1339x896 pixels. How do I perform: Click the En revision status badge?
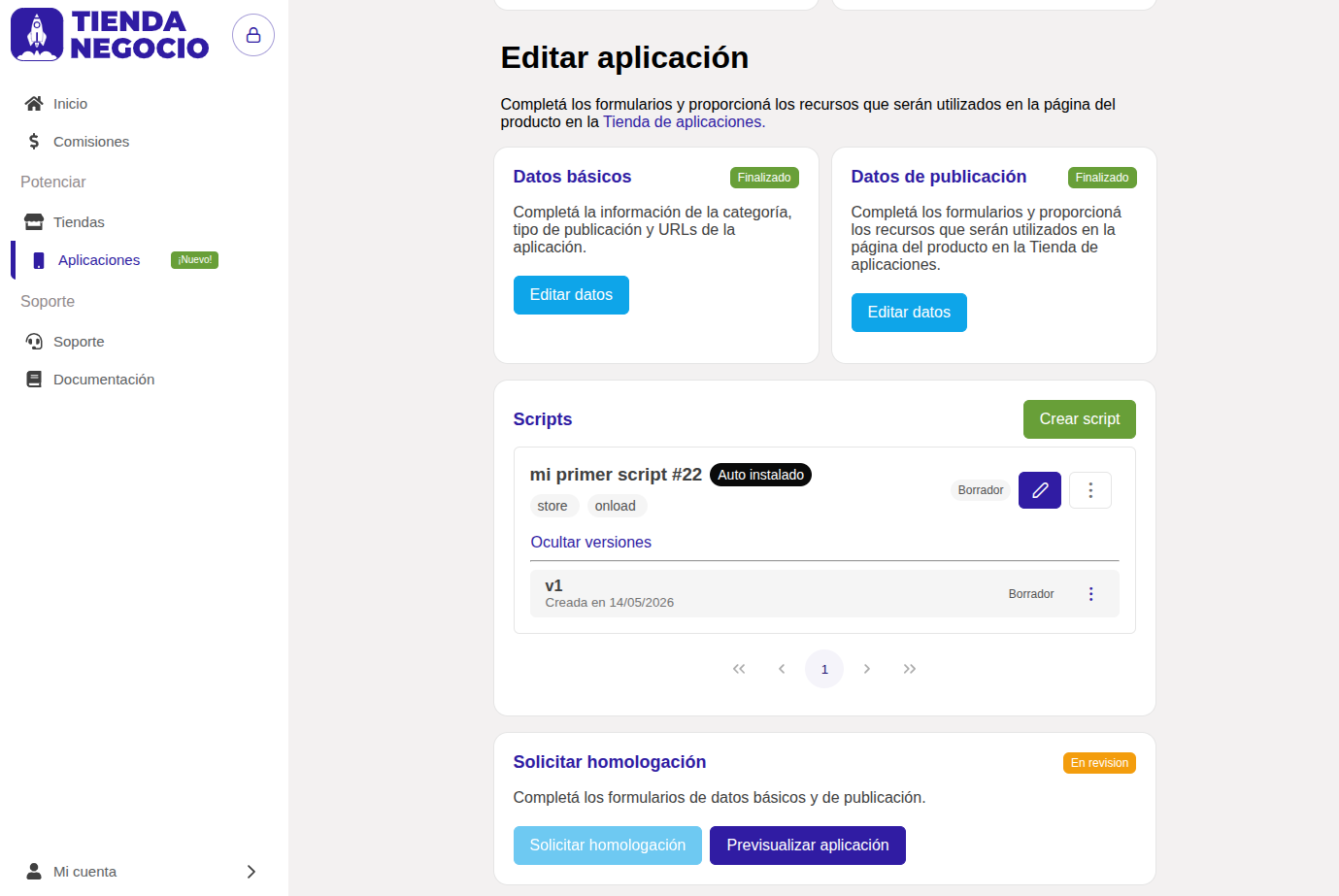(x=1099, y=763)
